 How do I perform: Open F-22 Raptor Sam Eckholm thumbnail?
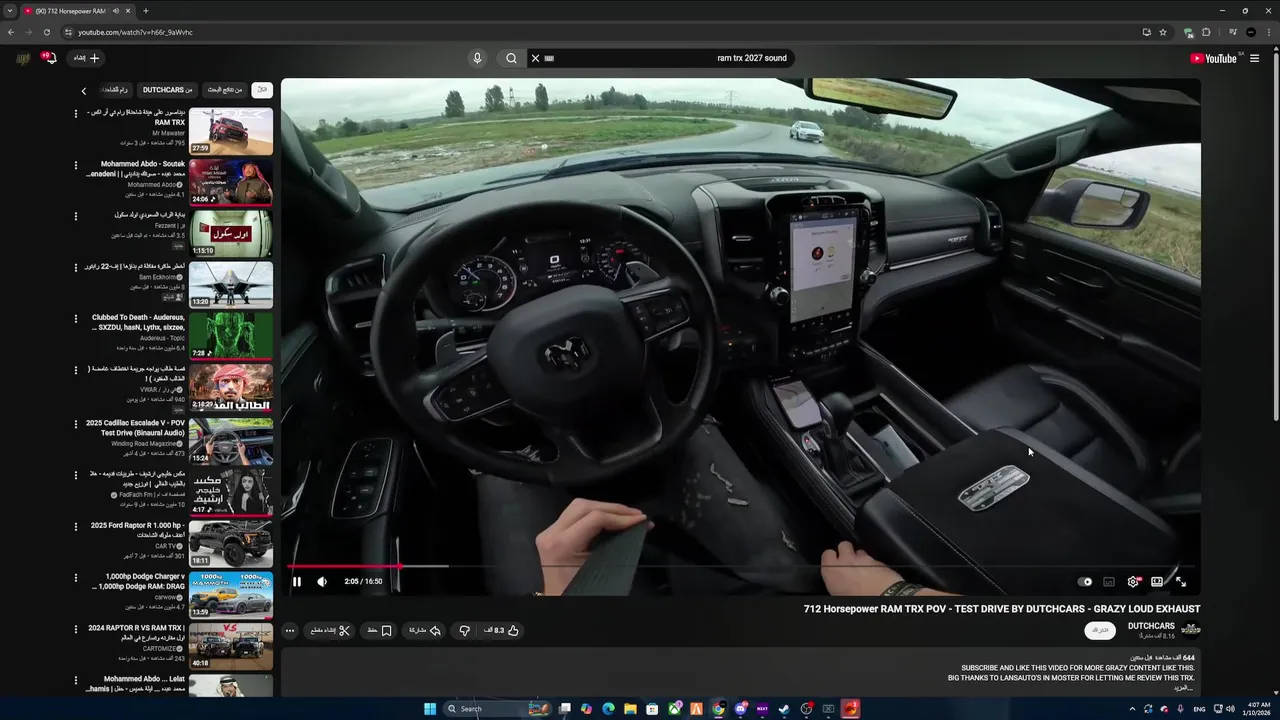click(x=231, y=285)
